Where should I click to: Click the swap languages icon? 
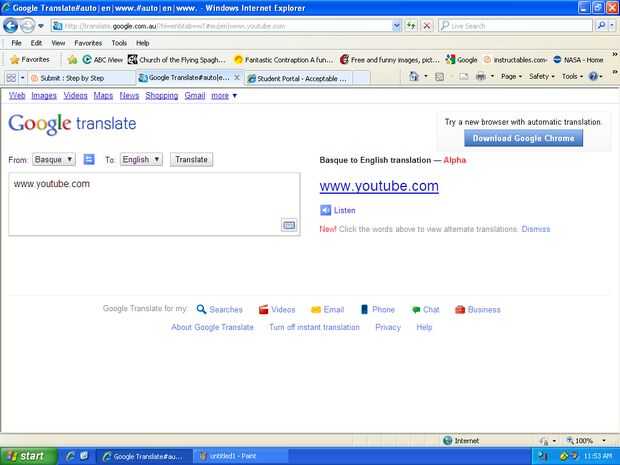click(x=89, y=159)
